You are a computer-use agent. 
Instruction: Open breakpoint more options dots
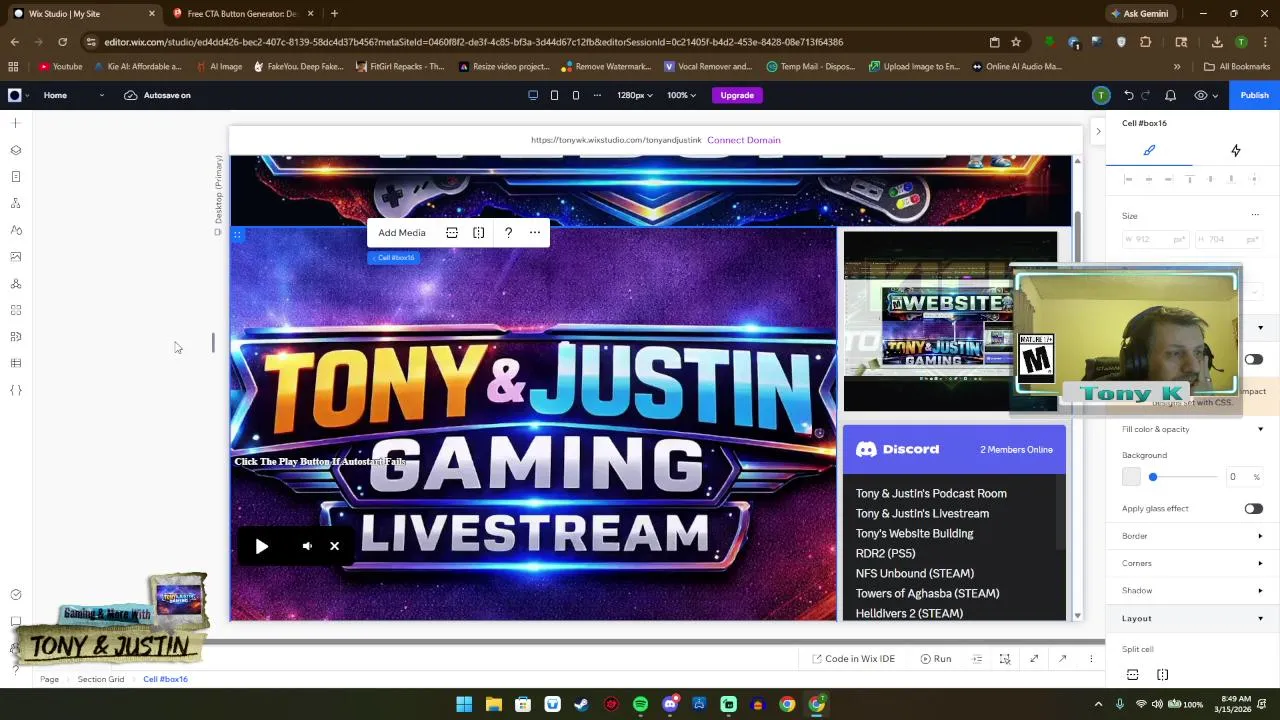(x=597, y=95)
